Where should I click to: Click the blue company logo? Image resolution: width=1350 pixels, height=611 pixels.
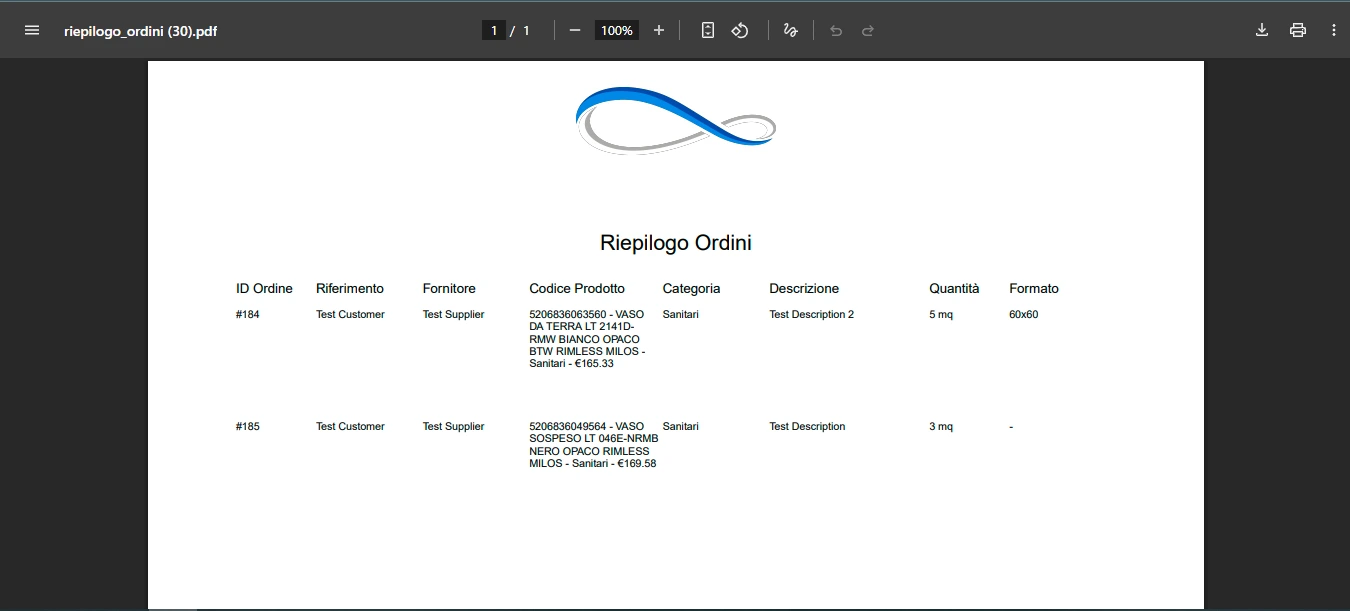675,120
